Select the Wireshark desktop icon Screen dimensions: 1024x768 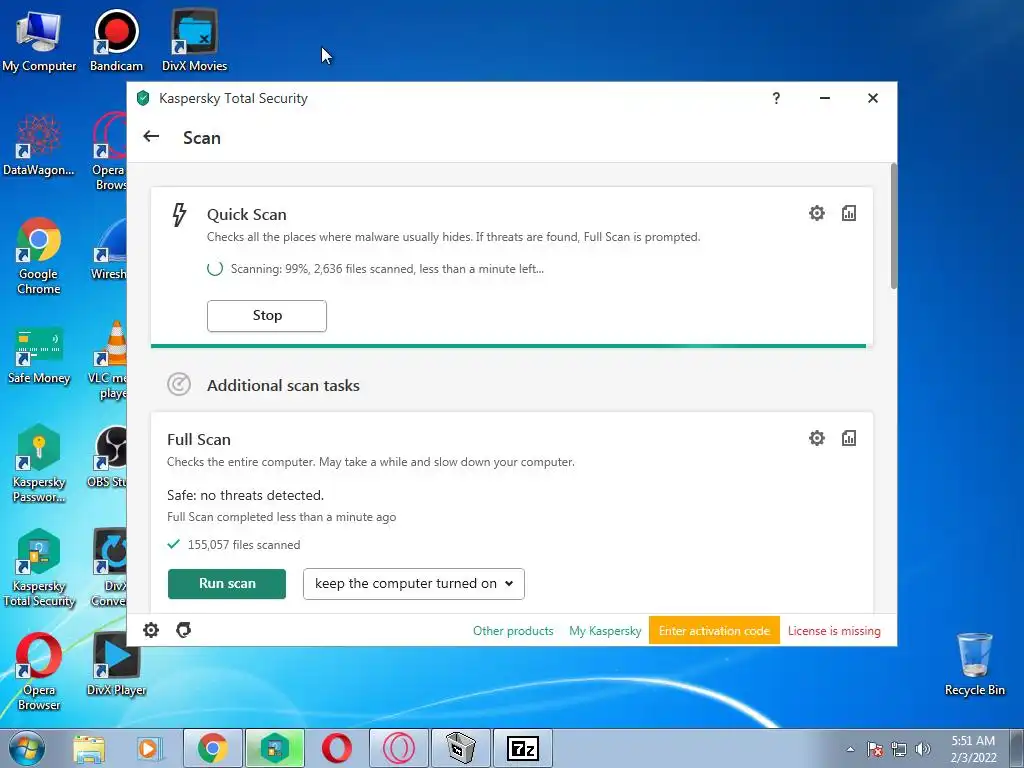pos(109,249)
